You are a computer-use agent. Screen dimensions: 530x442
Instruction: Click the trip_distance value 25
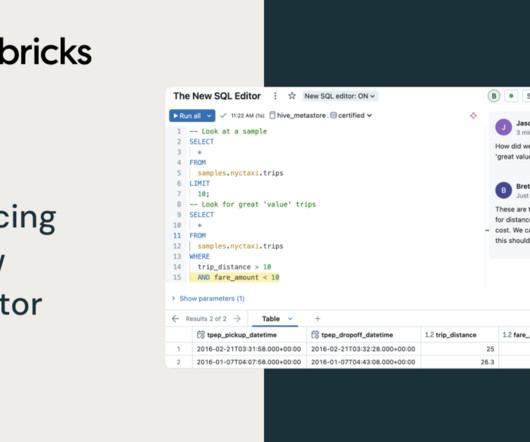[490, 349]
